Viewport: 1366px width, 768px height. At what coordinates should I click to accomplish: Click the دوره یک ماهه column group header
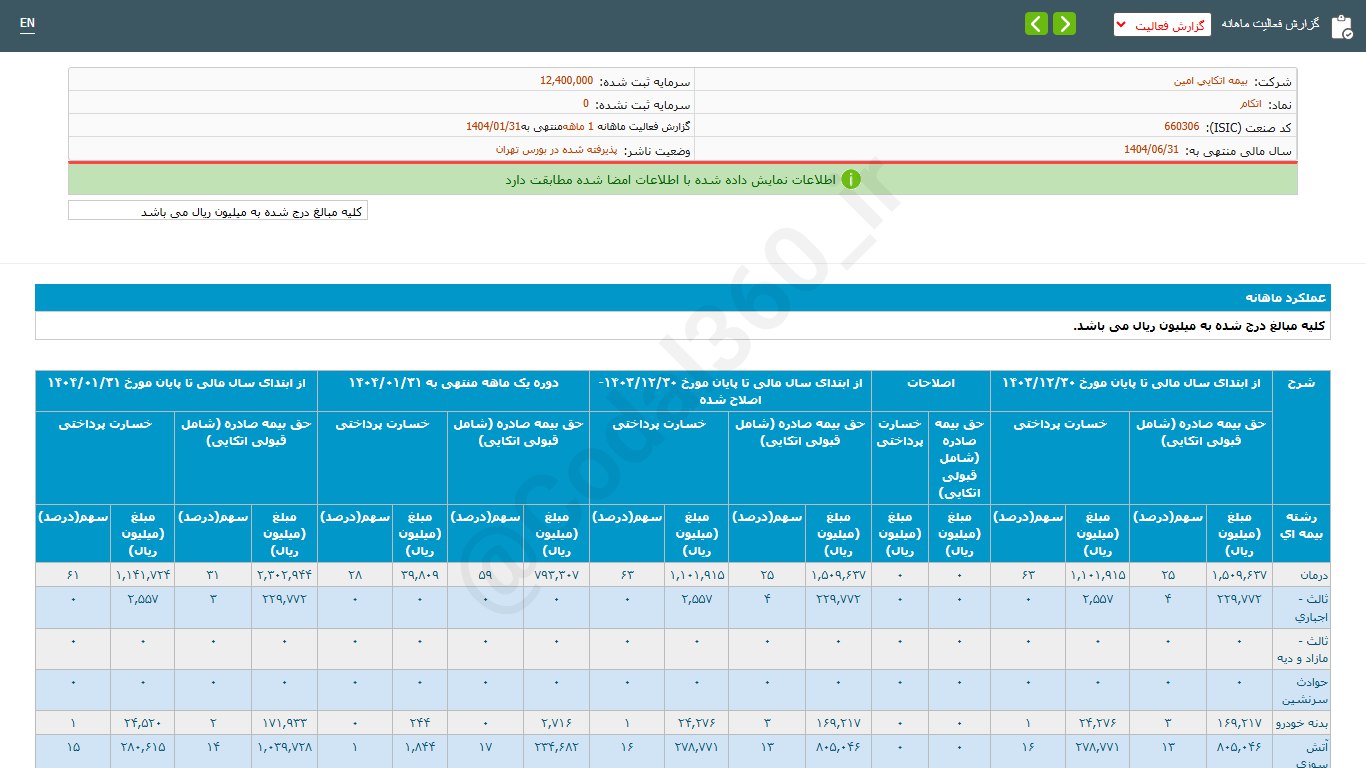point(453,383)
